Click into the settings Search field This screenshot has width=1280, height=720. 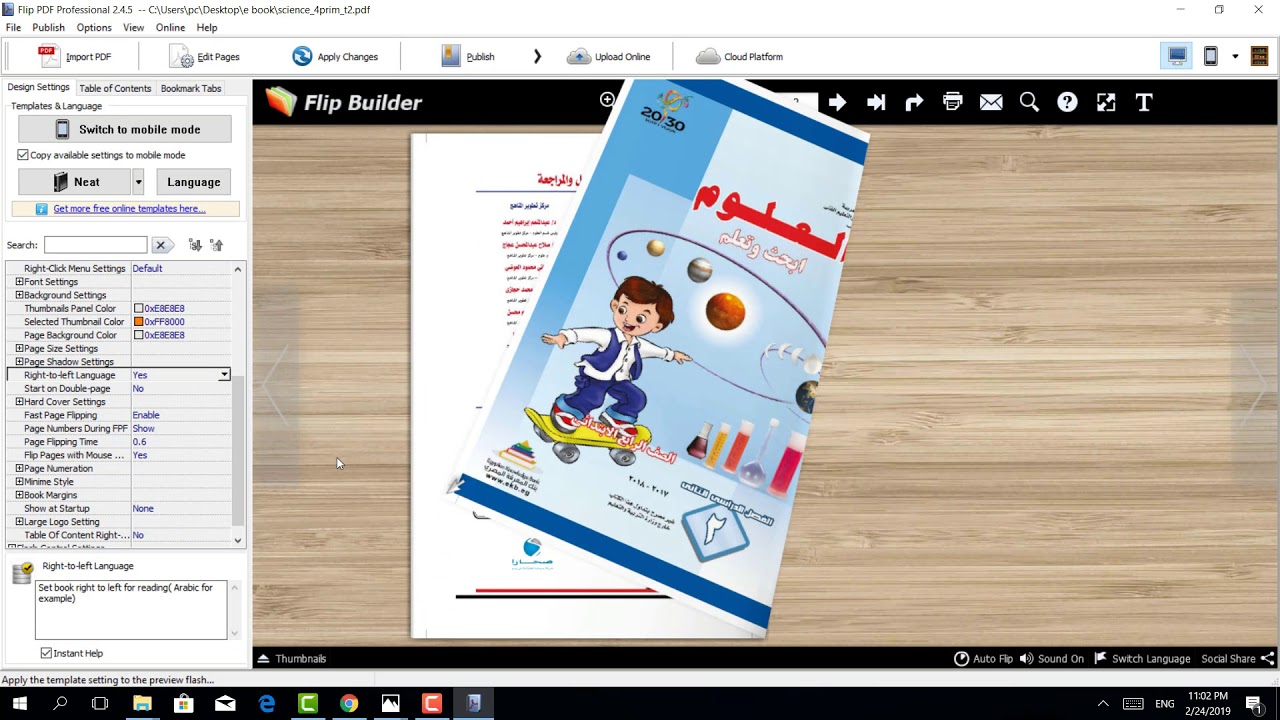point(96,245)
